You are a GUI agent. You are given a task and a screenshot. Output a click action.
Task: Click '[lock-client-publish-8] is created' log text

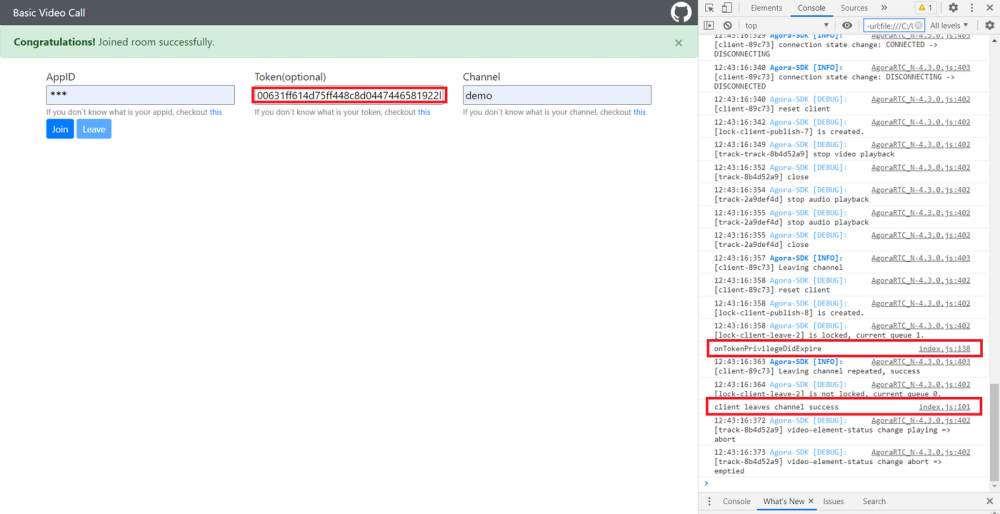click(789, 312)
